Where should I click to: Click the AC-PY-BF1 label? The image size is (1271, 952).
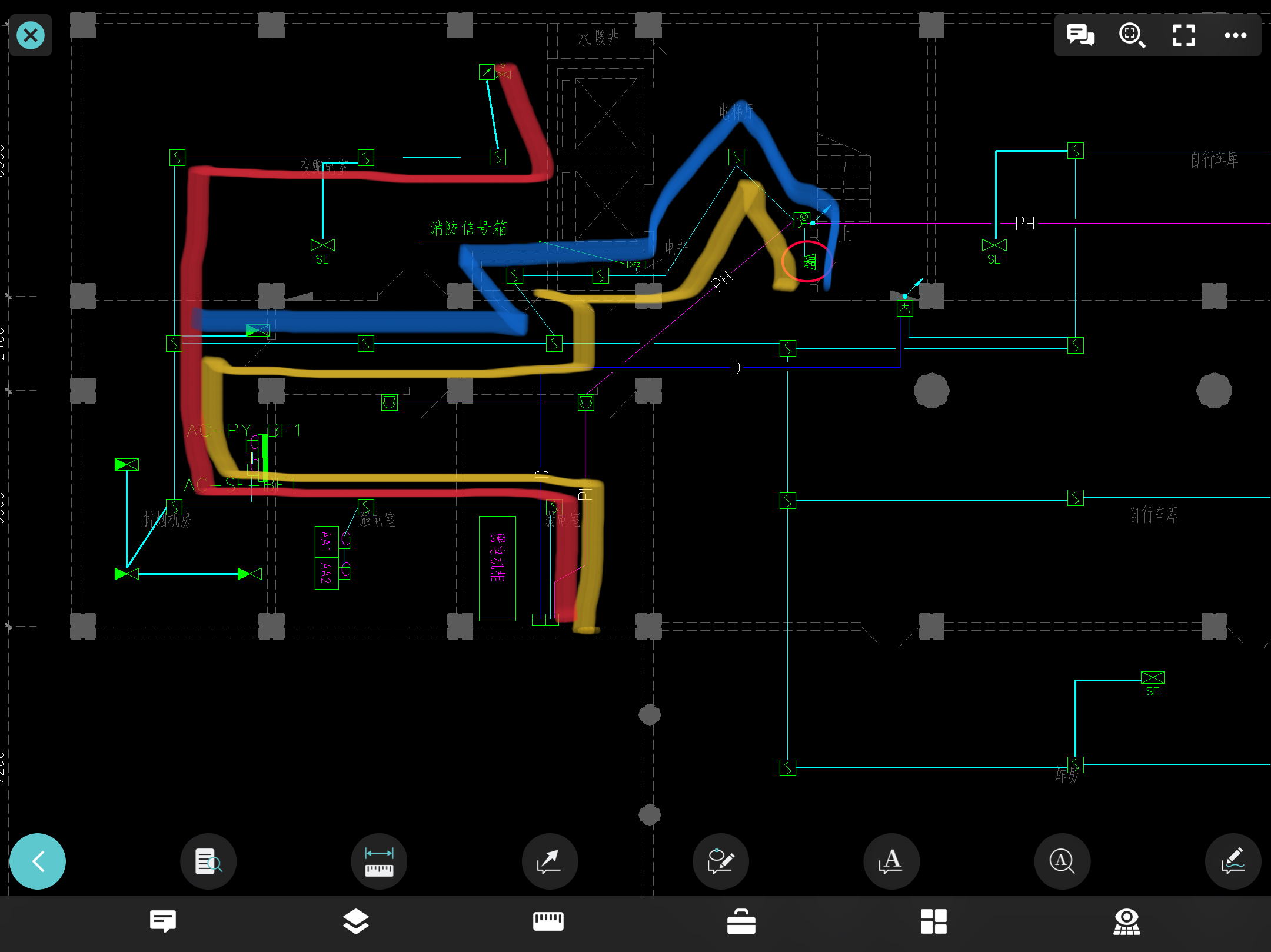[x=244, y=430]
